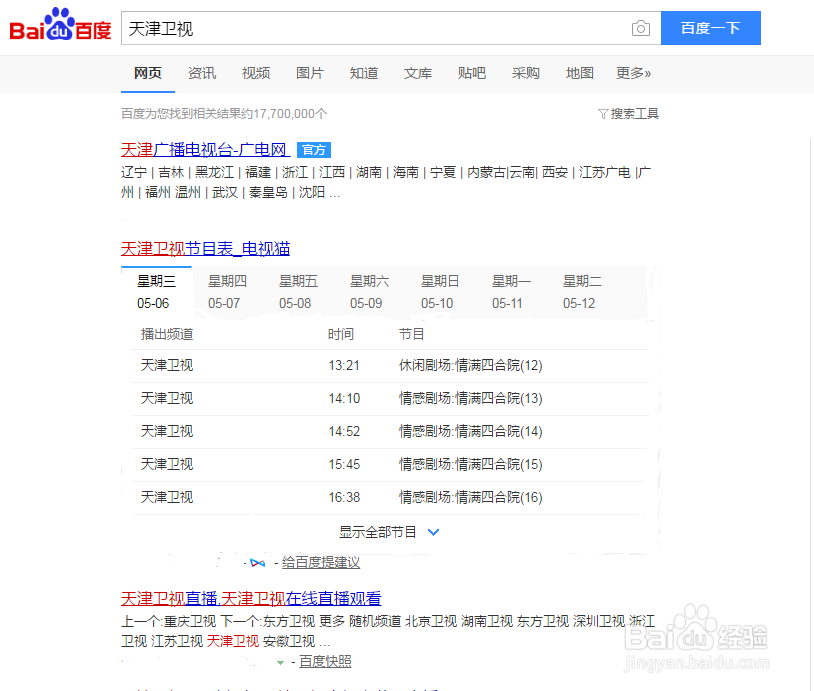
Task: Open the 贴吧 tab
Action: click(x=472, y=73)
